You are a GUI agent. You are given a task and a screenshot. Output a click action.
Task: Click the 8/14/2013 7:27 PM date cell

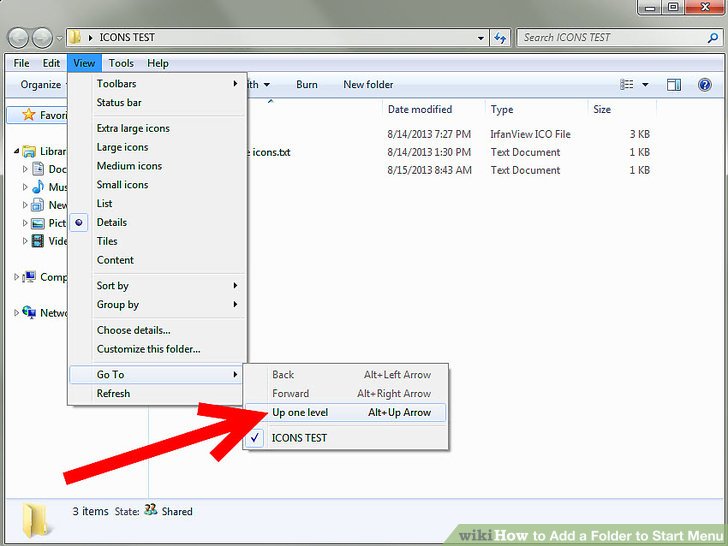coord(429,134)
